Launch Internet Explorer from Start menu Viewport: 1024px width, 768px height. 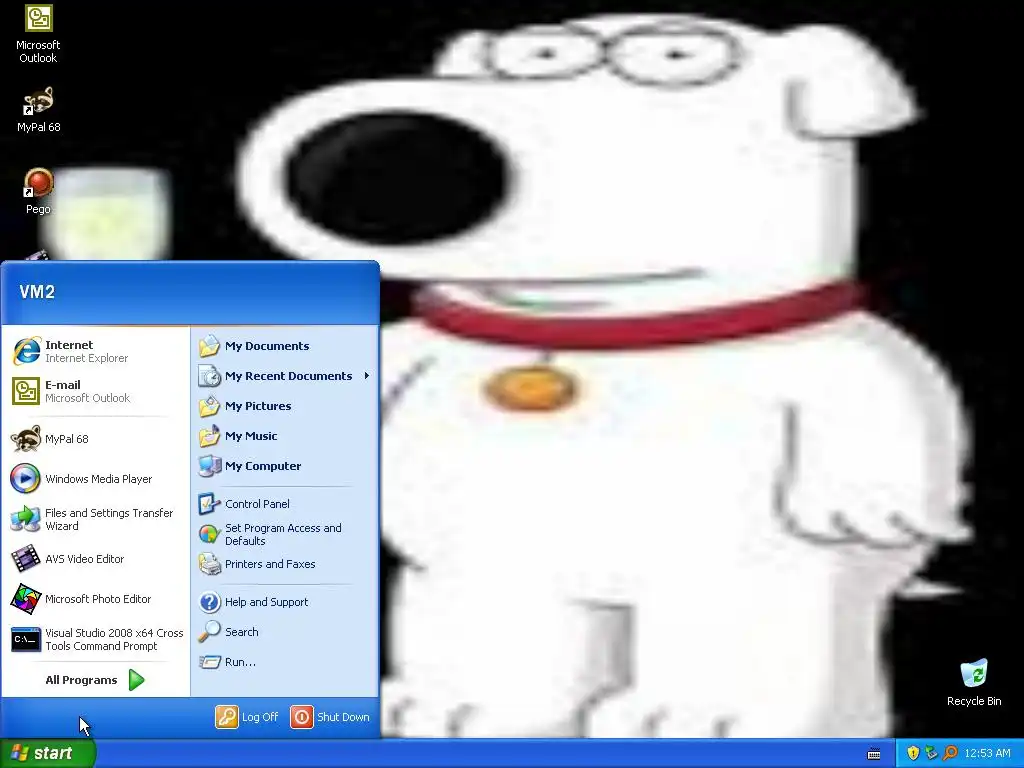[x=95, y=351]
